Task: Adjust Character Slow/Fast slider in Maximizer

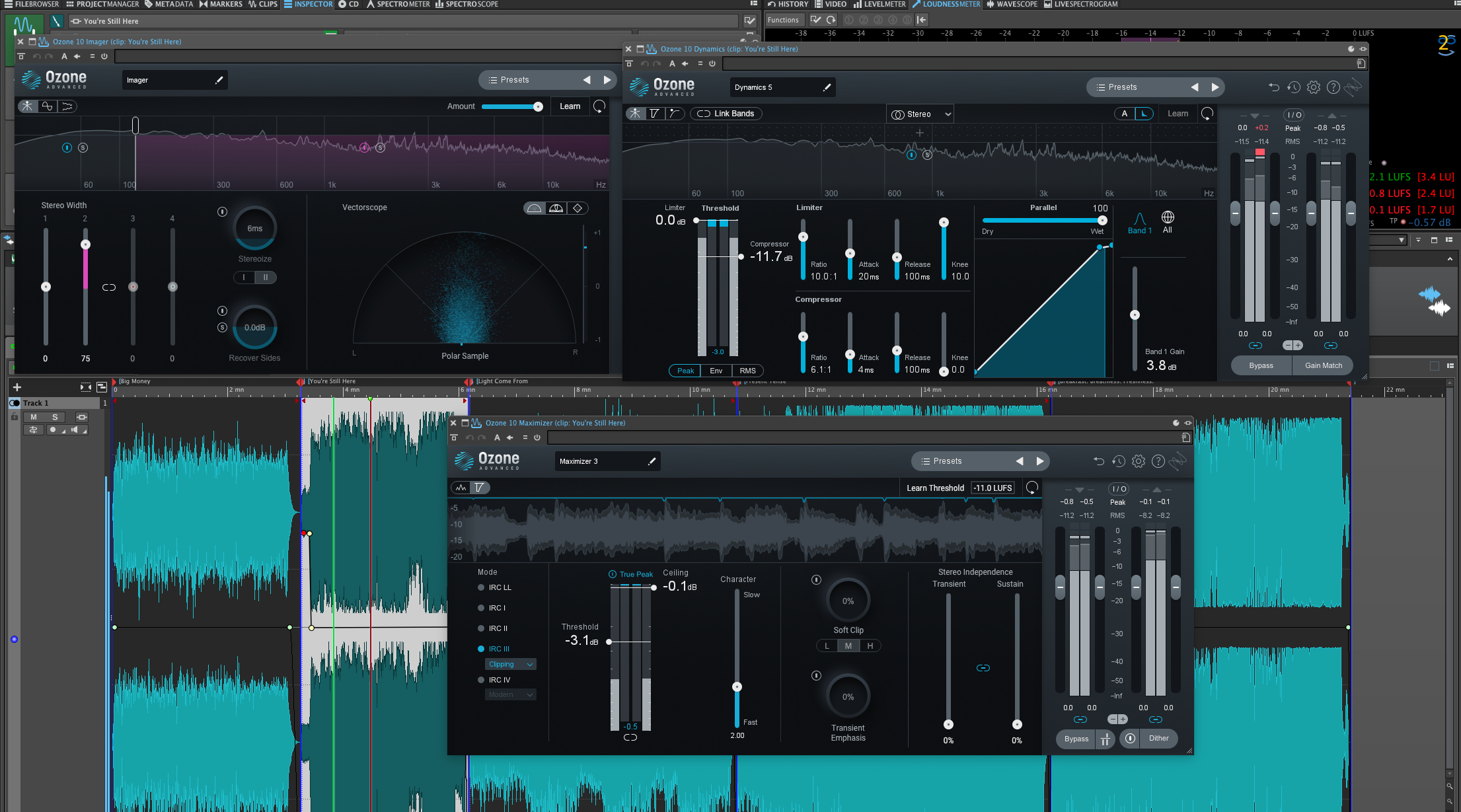Action: (737, 659)
